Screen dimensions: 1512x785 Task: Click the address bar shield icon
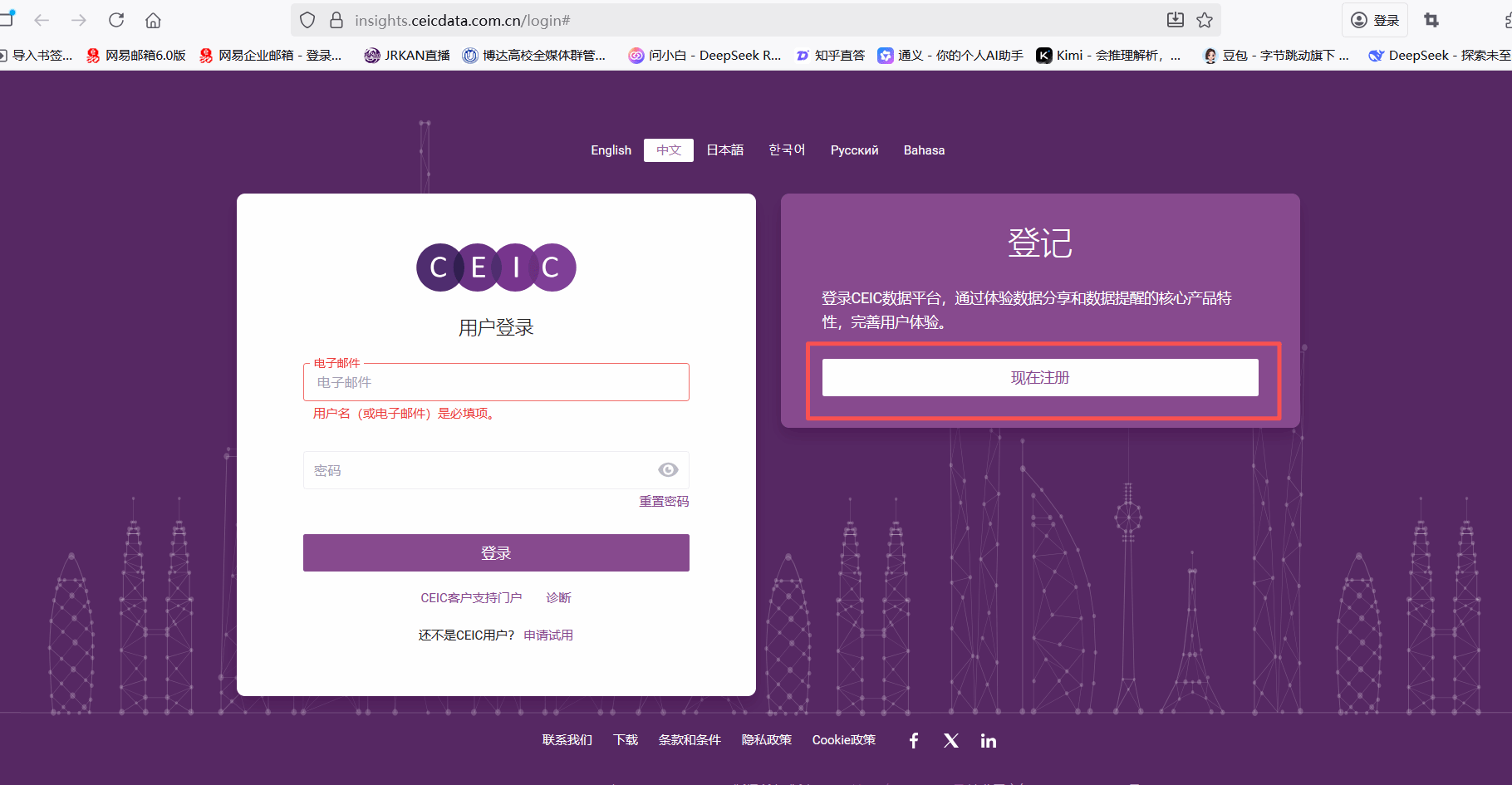tap(307, 20)
